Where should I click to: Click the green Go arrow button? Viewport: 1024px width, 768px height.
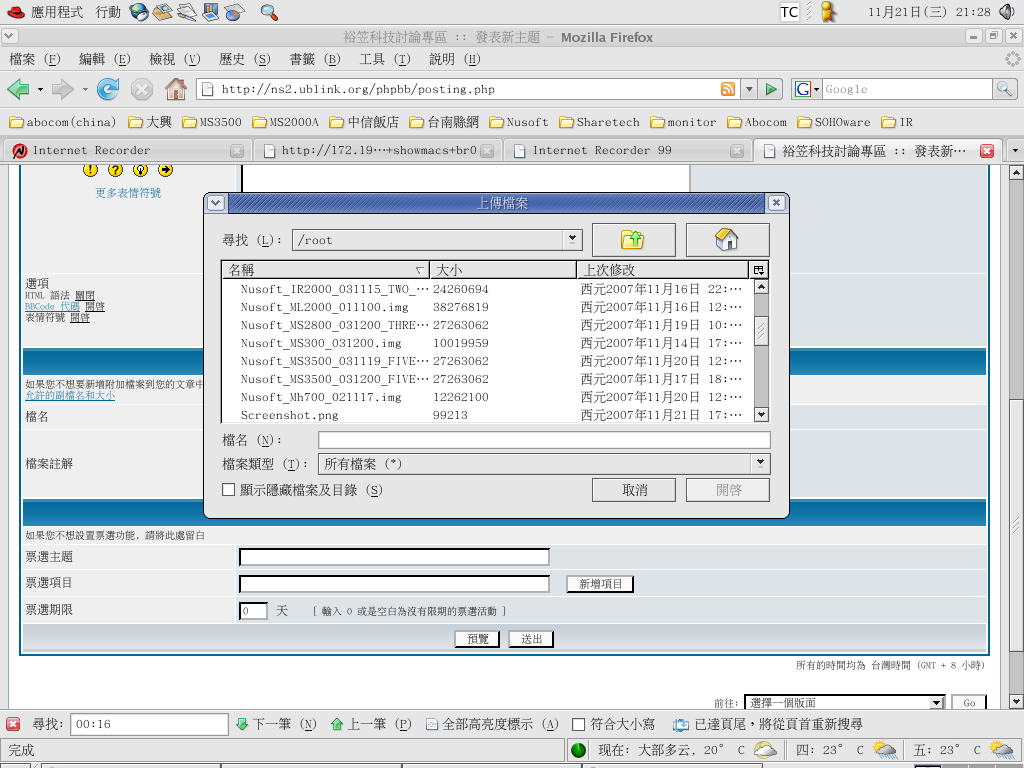pos(770,89)
